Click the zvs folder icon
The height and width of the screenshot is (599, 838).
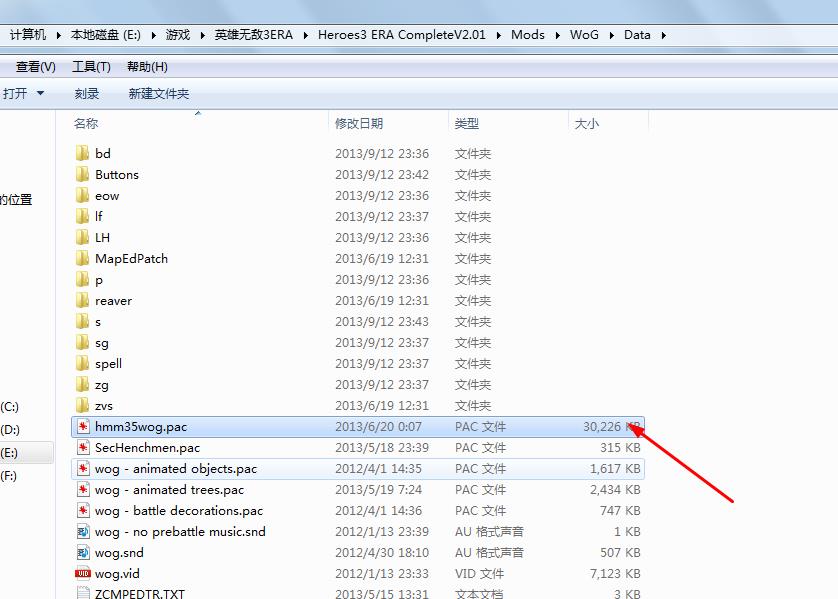click(82, 406)
